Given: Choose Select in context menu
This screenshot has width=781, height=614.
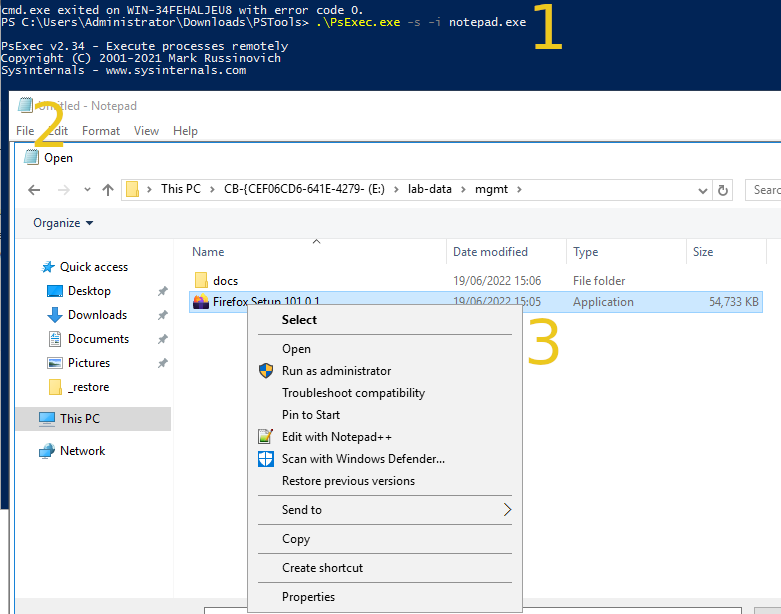Looking at the screenshot, I should tap(385, 320).
